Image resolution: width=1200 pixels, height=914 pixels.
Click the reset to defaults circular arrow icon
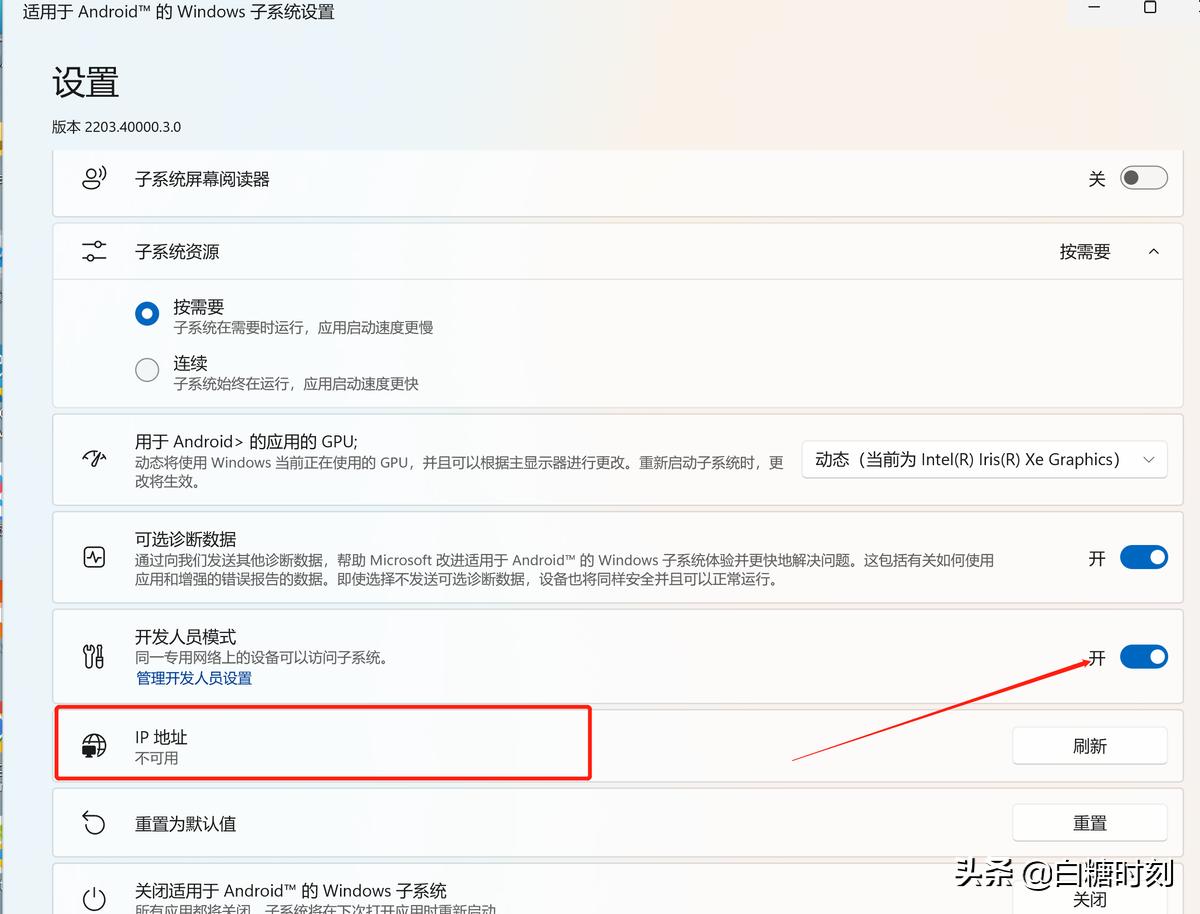click(93, 822)
